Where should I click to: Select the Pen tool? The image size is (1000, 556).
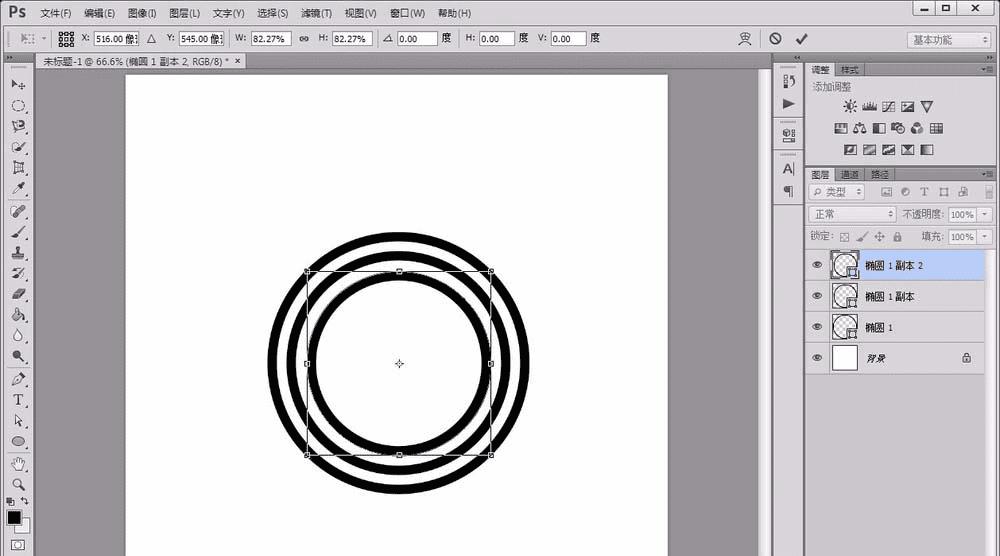coord(18,379)
